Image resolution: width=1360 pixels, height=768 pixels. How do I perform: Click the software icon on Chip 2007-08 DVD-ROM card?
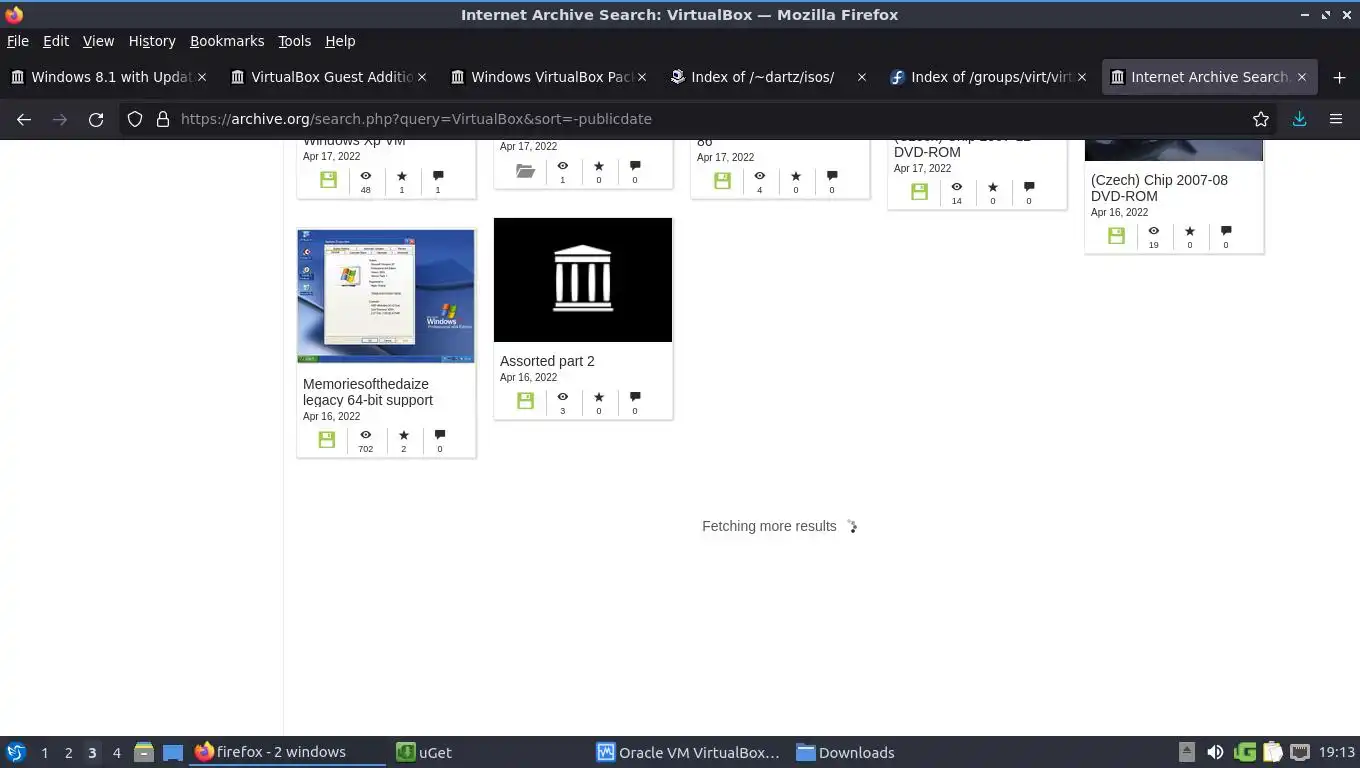[x=1116, y=236]
